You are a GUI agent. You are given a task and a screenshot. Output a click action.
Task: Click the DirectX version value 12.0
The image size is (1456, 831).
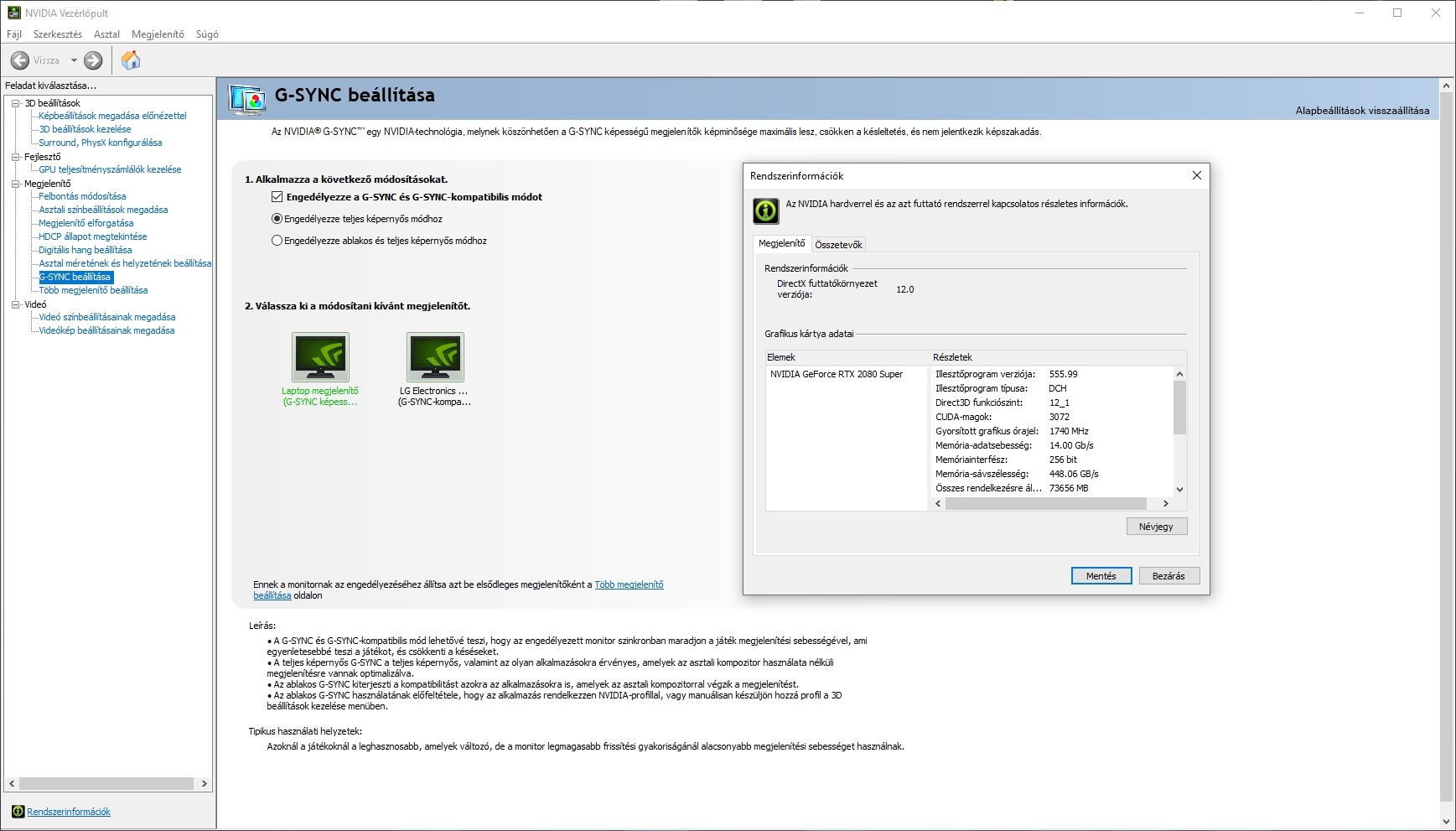coord(905,289)
